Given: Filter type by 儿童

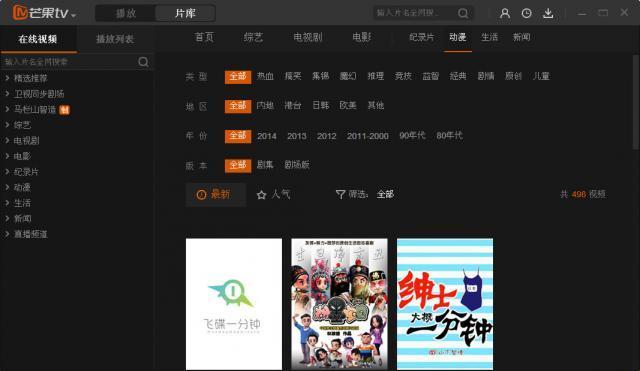Looking at the screenshot, I should point(541,76).
